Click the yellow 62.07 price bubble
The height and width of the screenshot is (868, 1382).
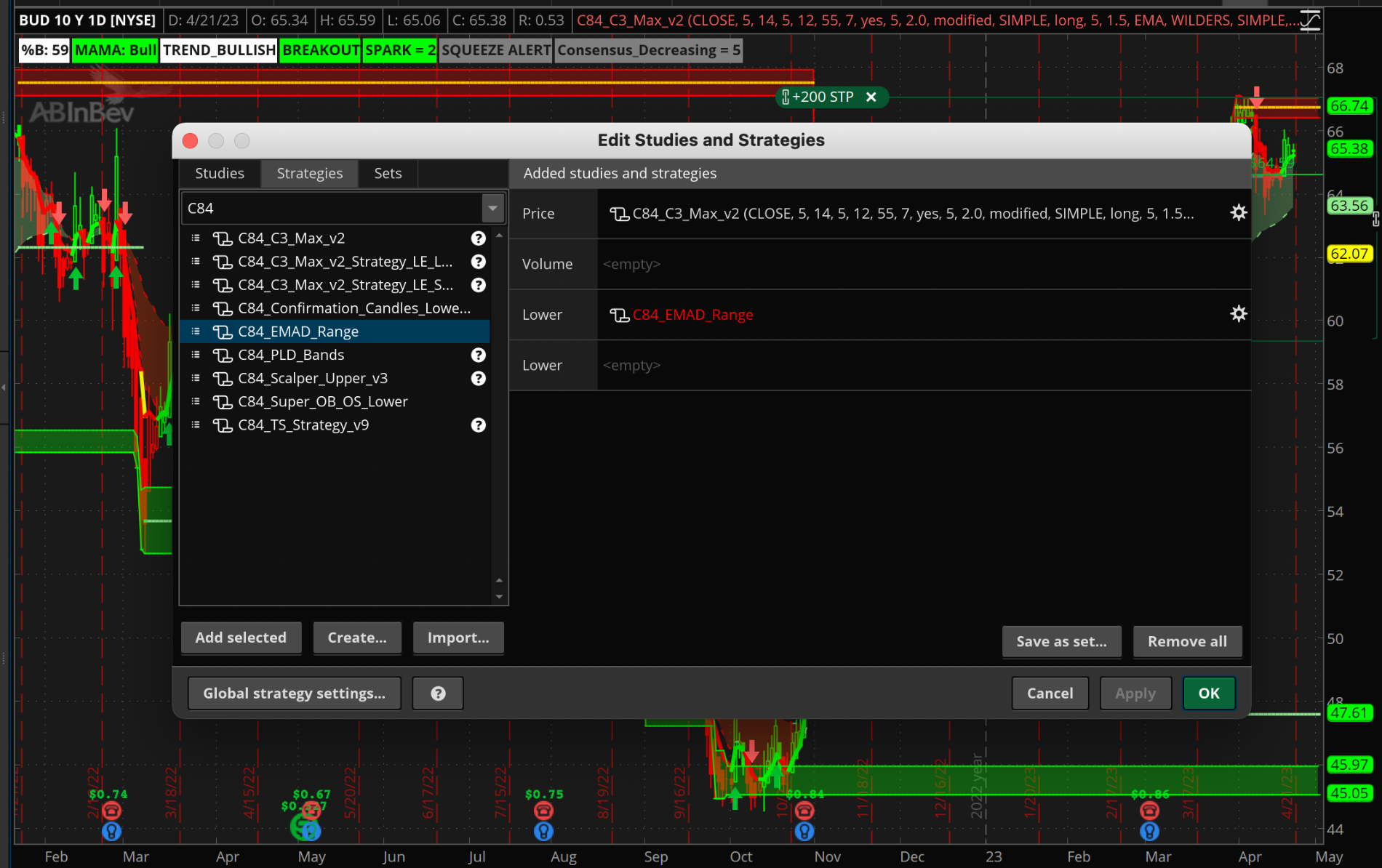1349,254
